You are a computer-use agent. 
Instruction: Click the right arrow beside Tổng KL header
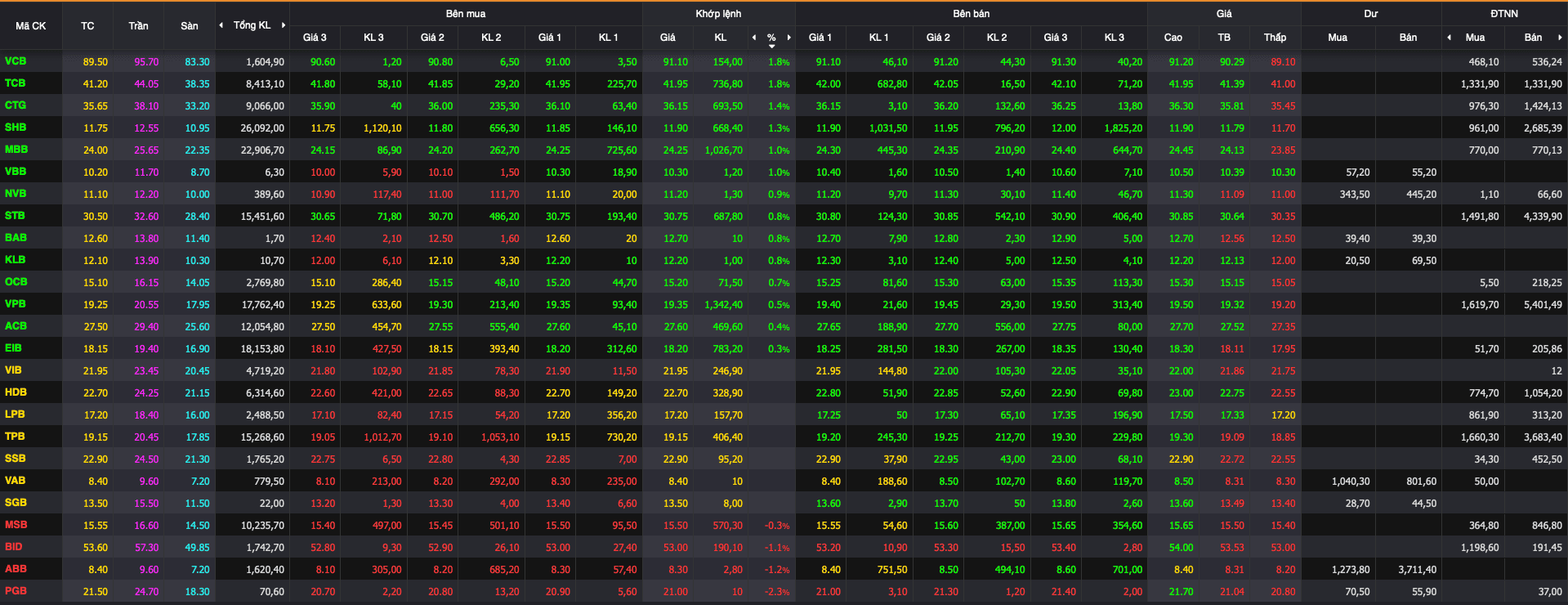pyautogui.click(x=284, y=25)
